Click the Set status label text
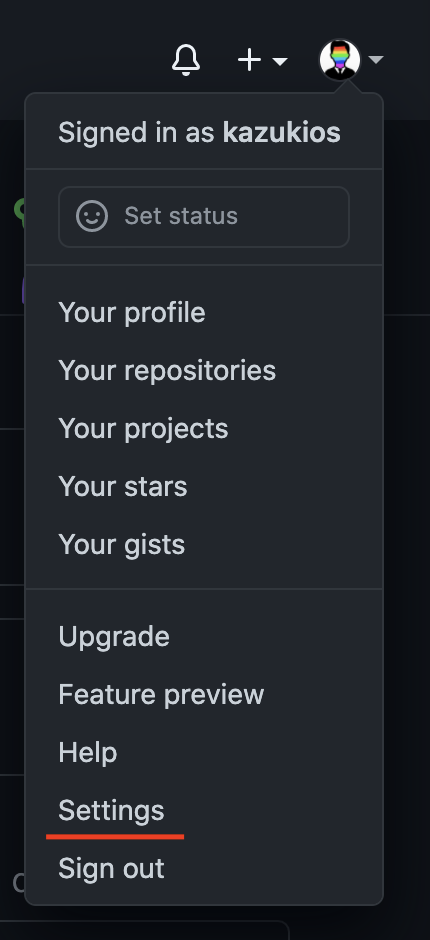 coord(181,216)
